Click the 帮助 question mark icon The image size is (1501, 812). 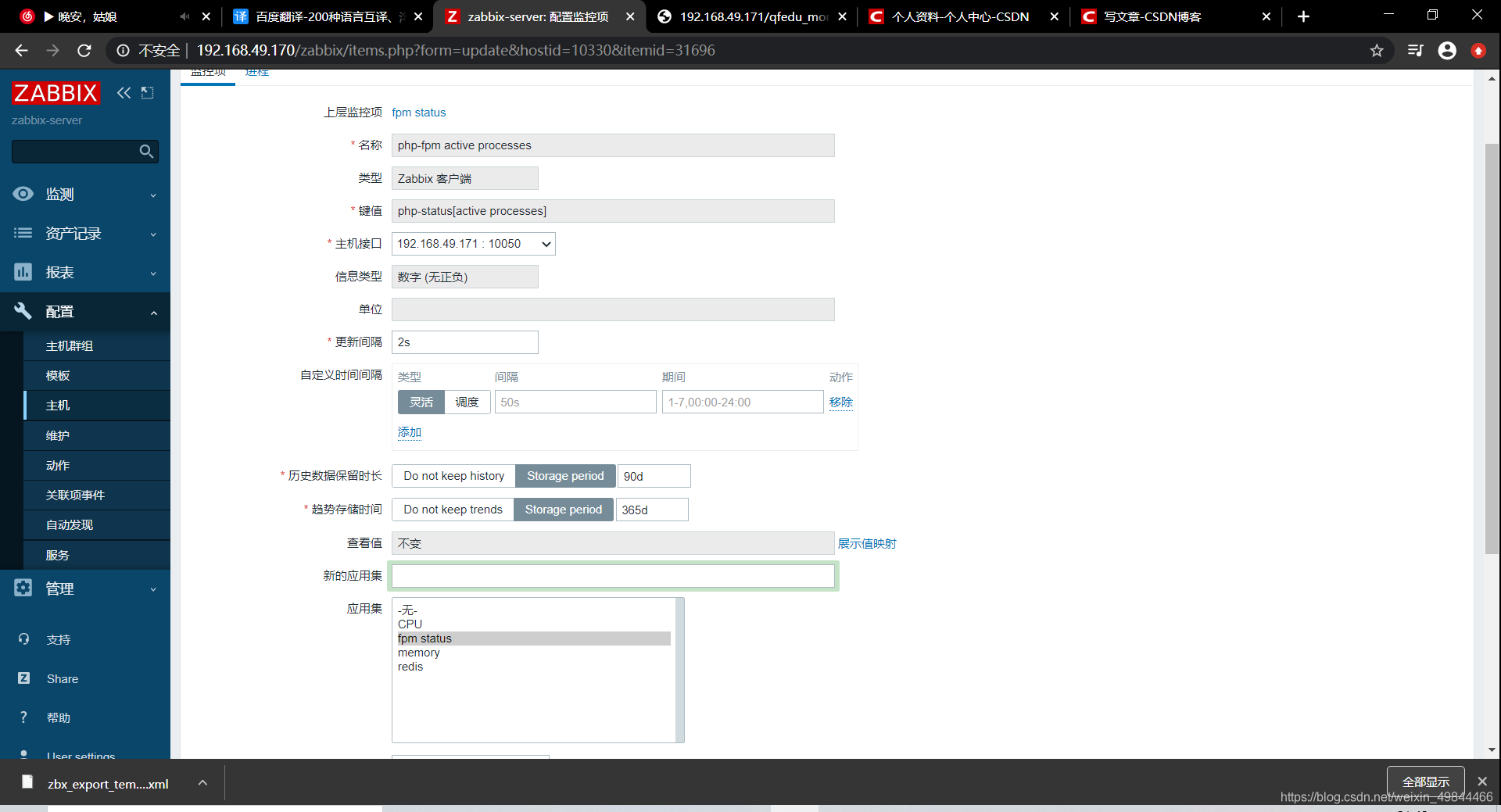coord(23,717)
